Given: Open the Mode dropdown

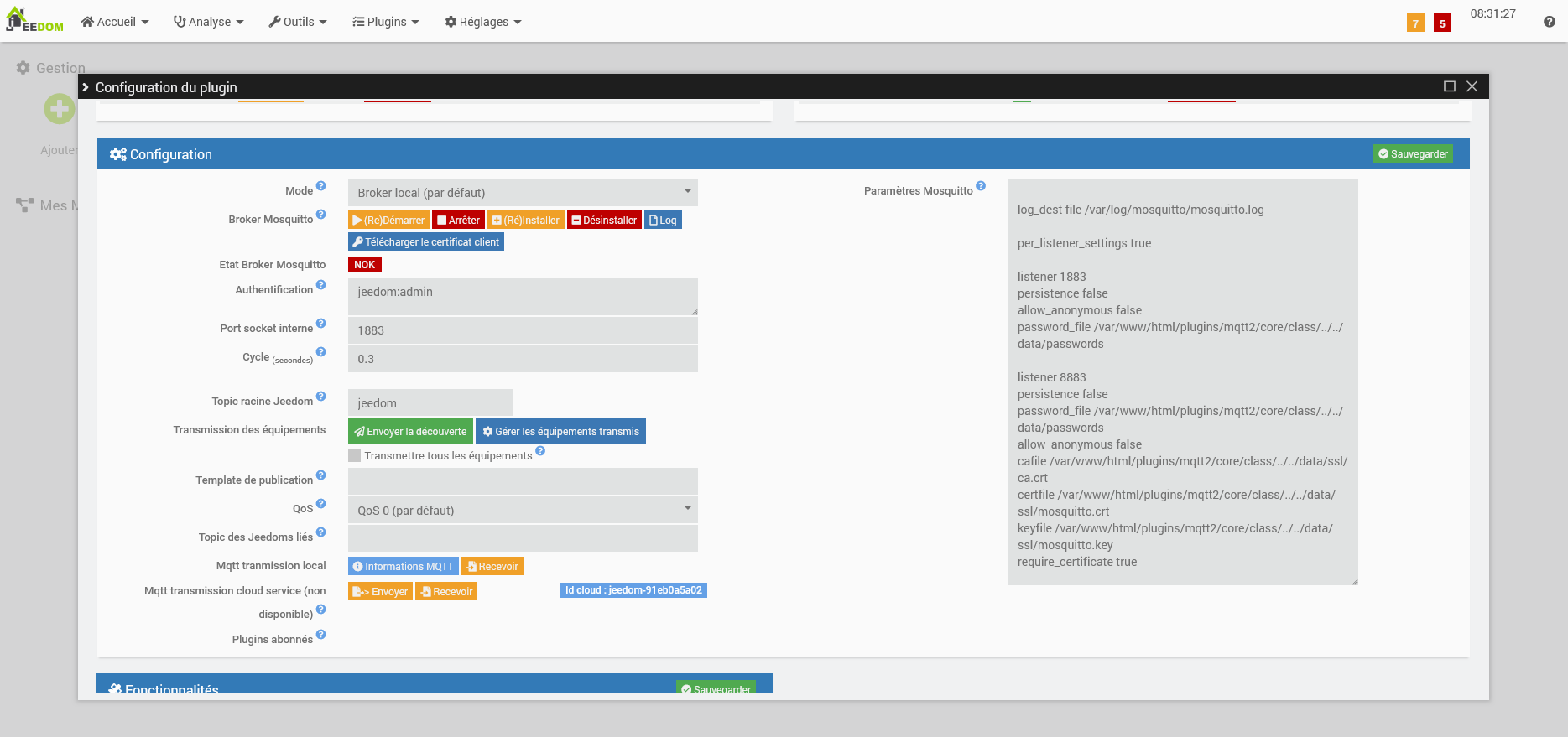Looking at the screenshot, I should [523, 193].
